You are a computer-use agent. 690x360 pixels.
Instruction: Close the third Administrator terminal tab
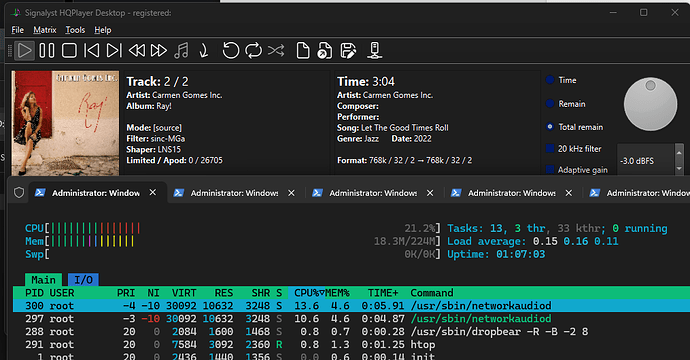pyautogui.click(x=430, y=193)
